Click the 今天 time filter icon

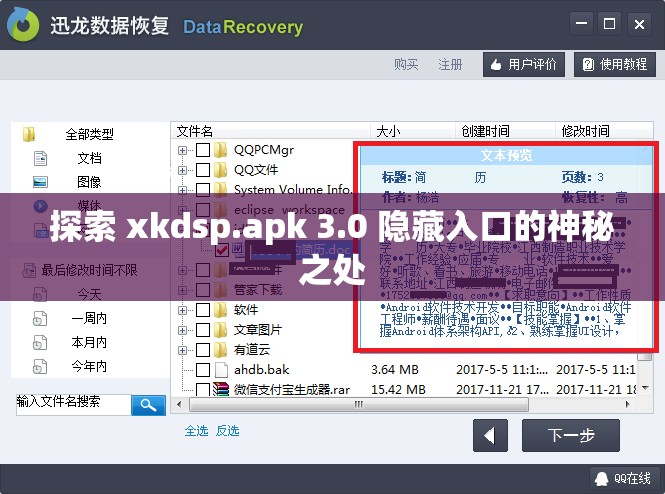[x=40, y=294]
